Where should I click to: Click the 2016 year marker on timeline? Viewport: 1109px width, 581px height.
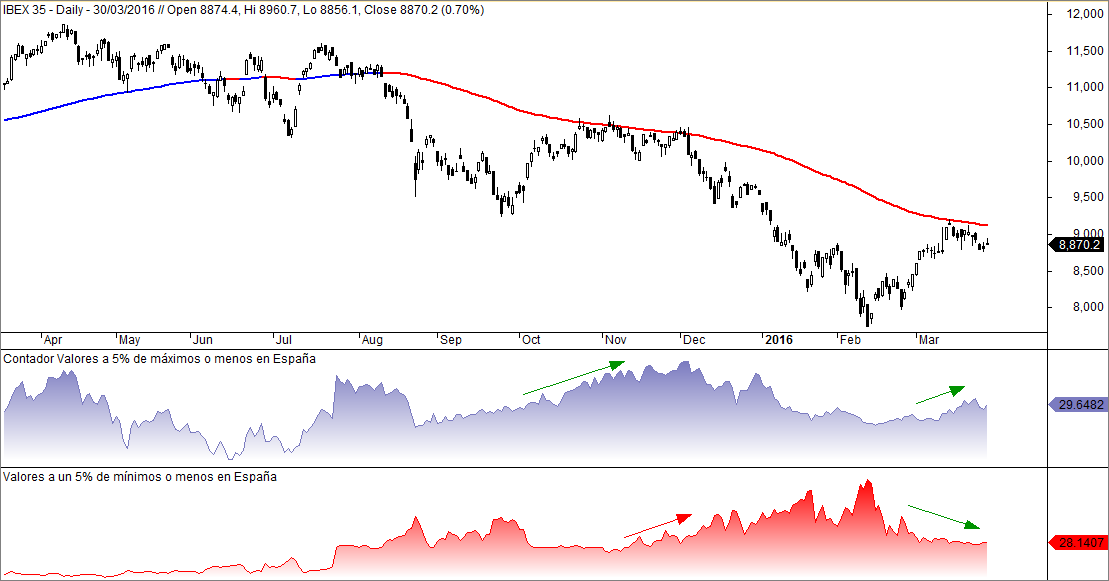coord(779,340)
